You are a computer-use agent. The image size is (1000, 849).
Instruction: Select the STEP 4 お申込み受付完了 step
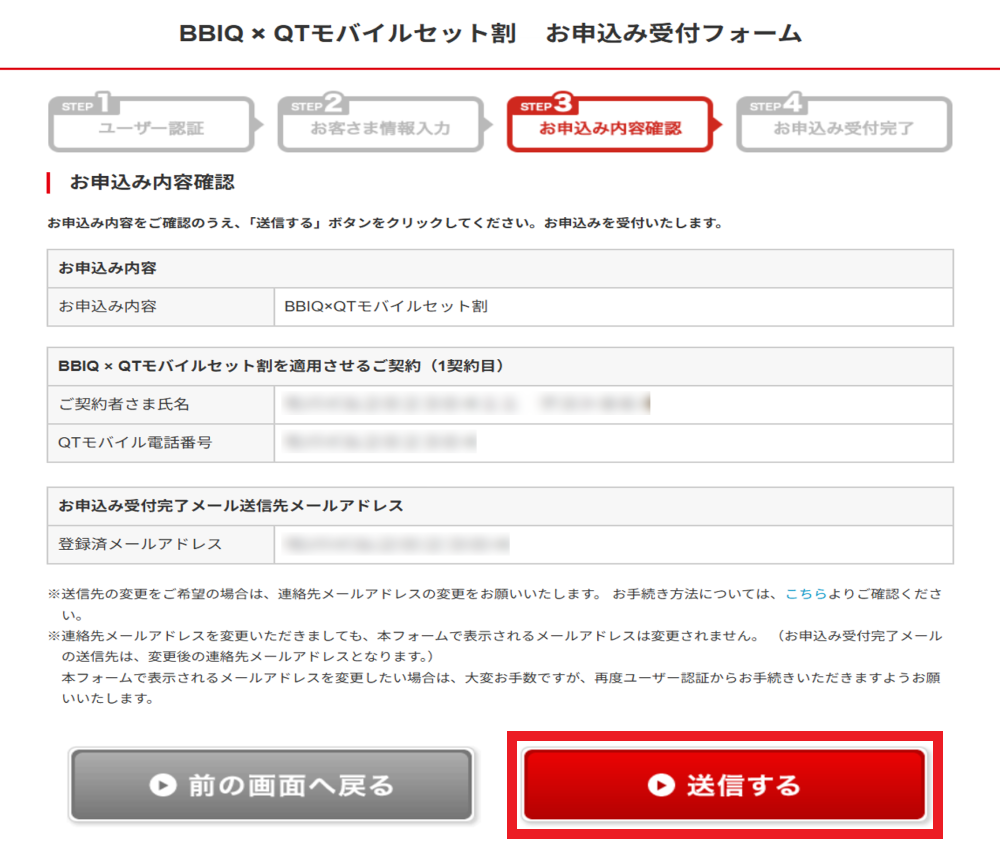coord(843,126)
